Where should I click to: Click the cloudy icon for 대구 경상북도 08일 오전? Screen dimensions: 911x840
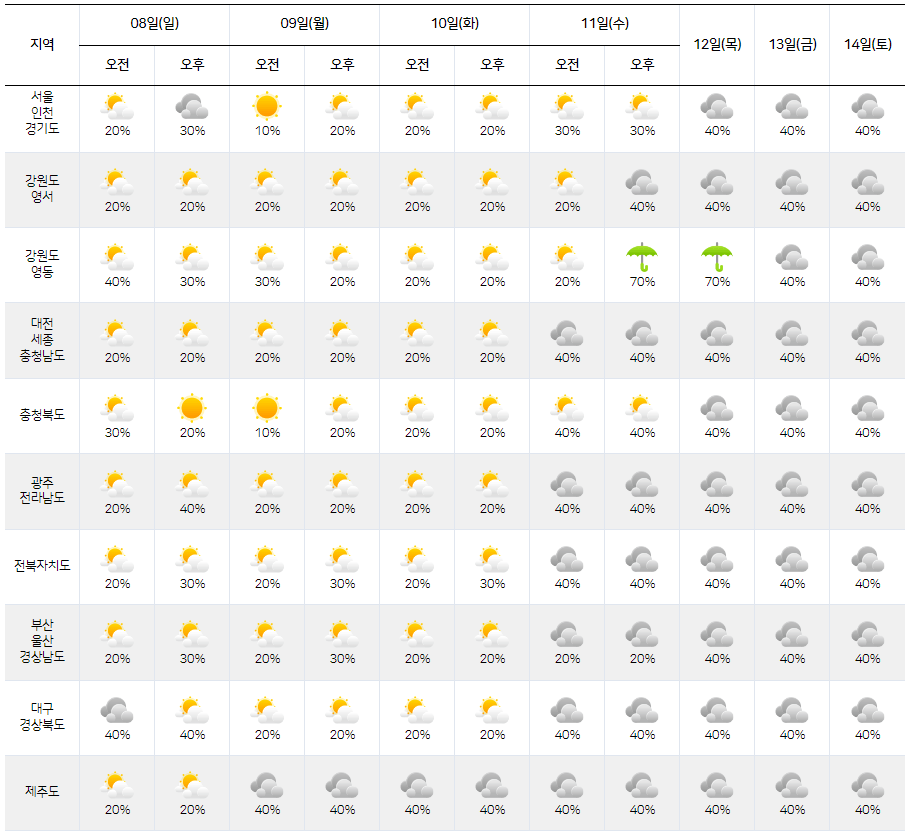pos(117,710)
